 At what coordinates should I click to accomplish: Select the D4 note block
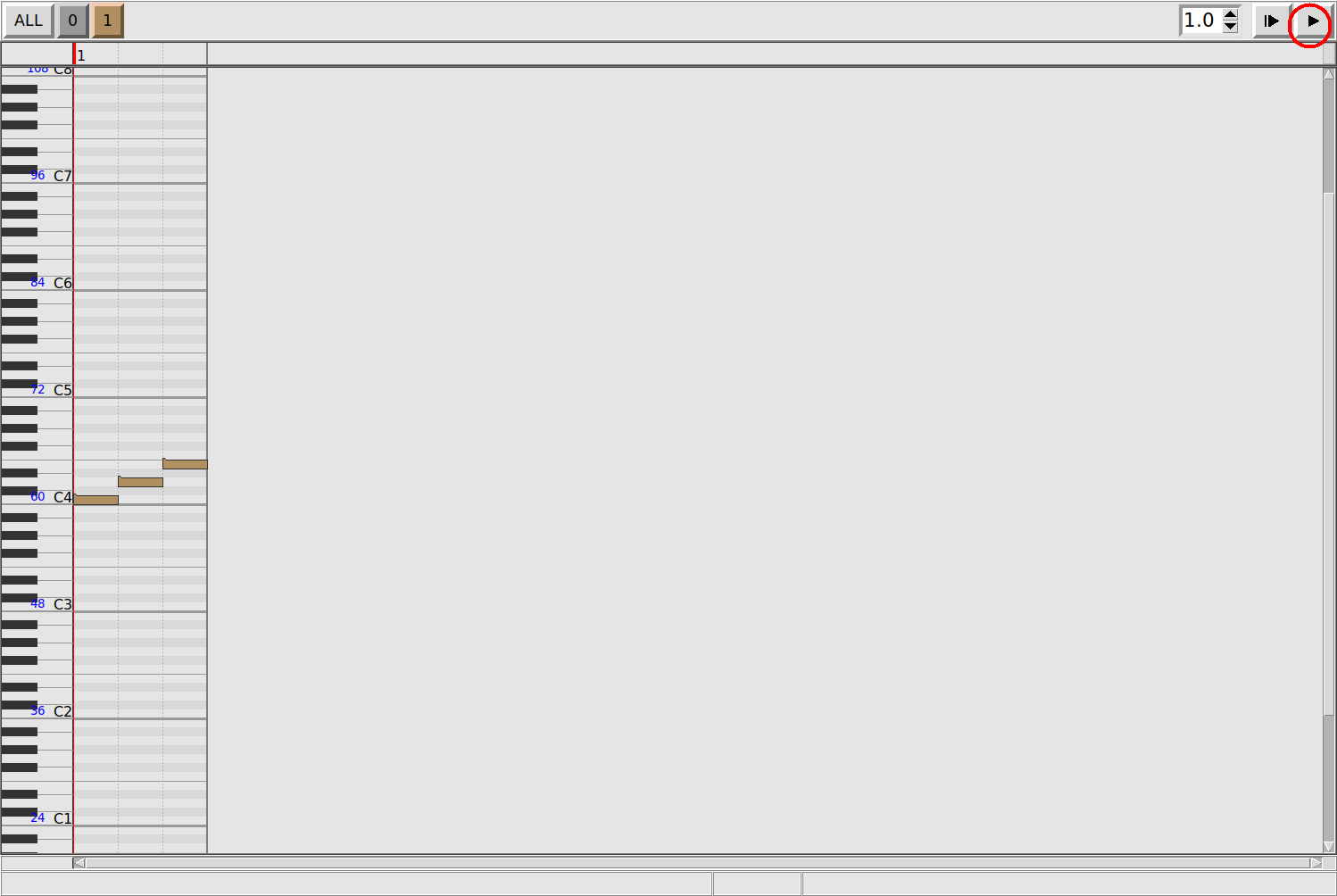[x=140, y=482]
